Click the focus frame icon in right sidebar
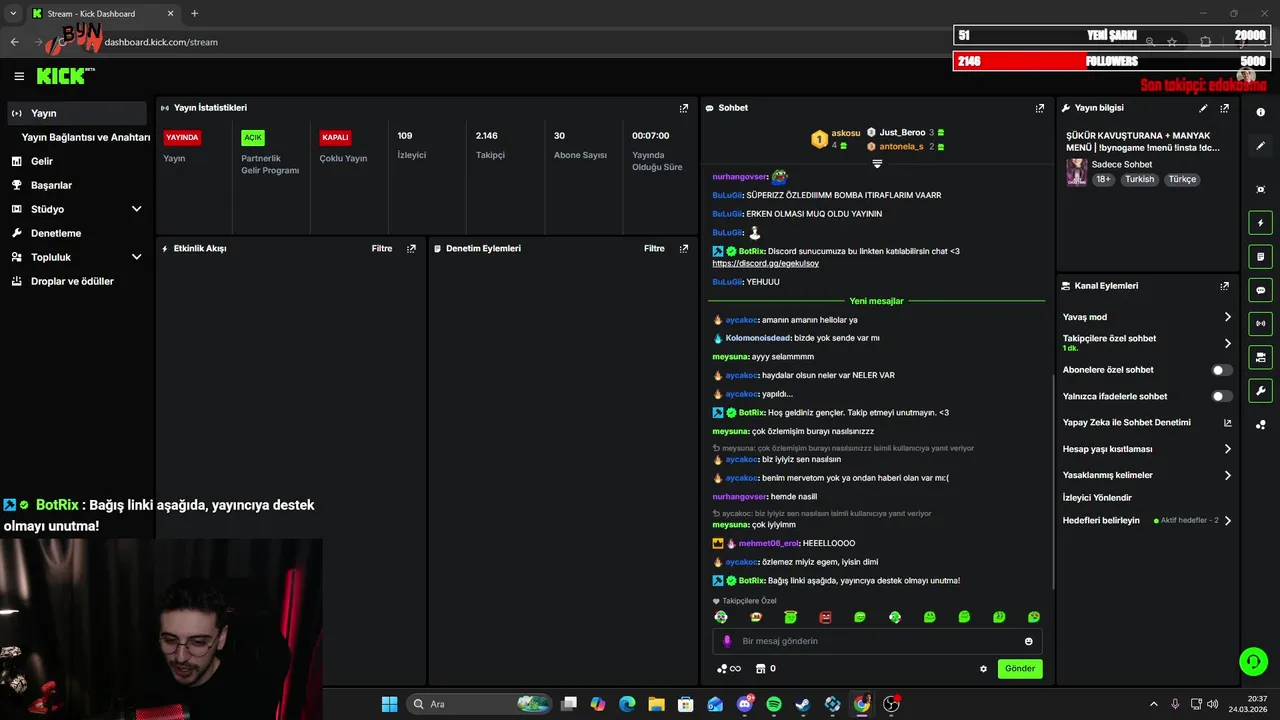The width and height of the screenshot is (1280, 720). point(1261,189)
